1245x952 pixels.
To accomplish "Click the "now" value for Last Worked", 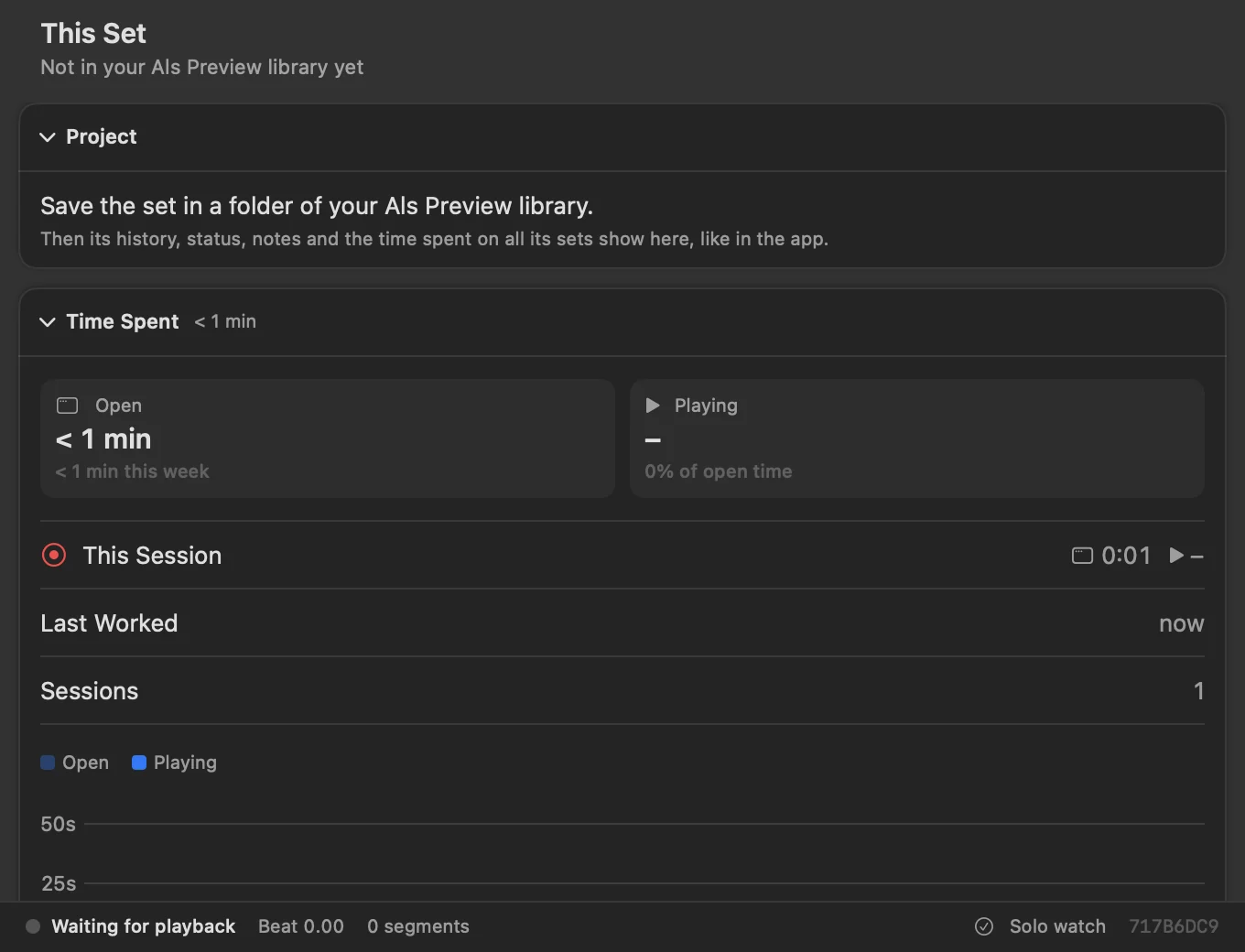I will click(x=1182, y=623).
